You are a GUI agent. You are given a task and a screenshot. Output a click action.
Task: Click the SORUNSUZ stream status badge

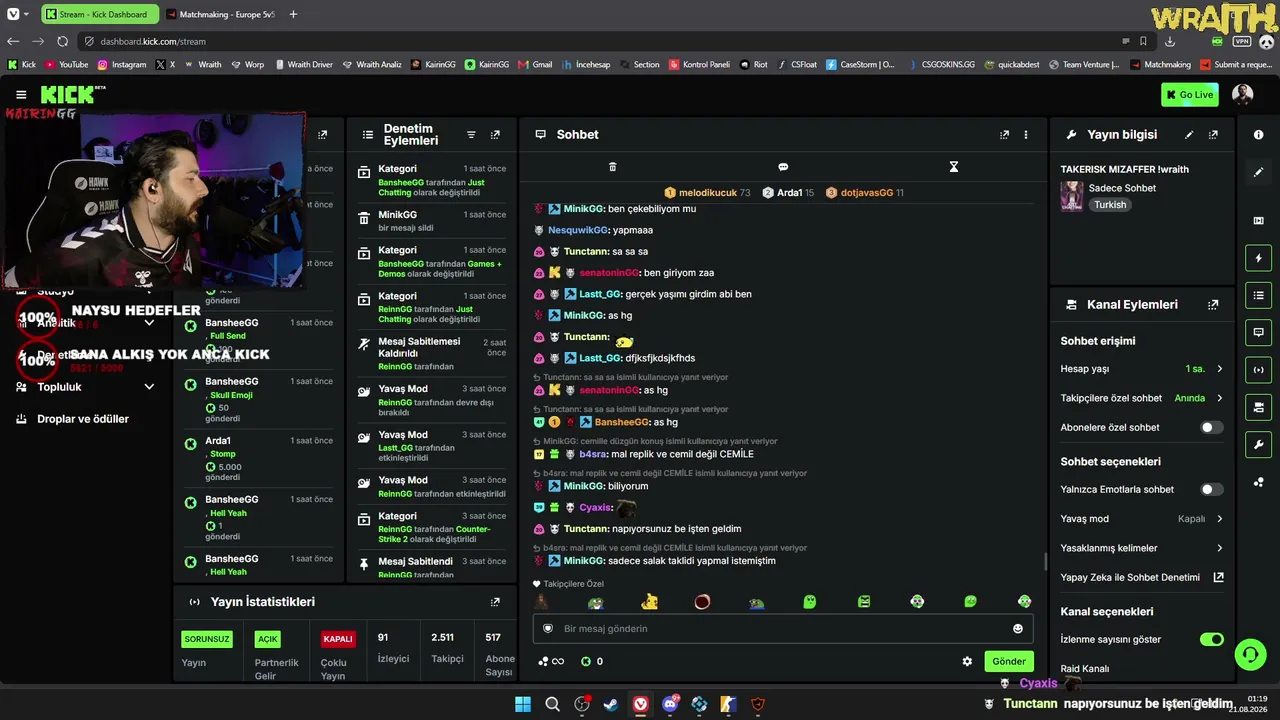click(x=207, y=639)
